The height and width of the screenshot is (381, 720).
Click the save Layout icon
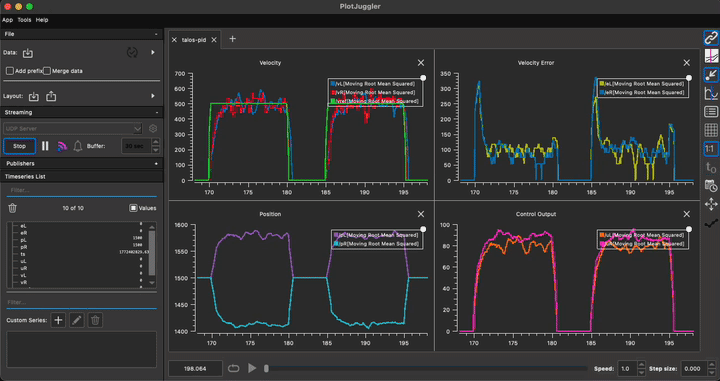(51, 96)
